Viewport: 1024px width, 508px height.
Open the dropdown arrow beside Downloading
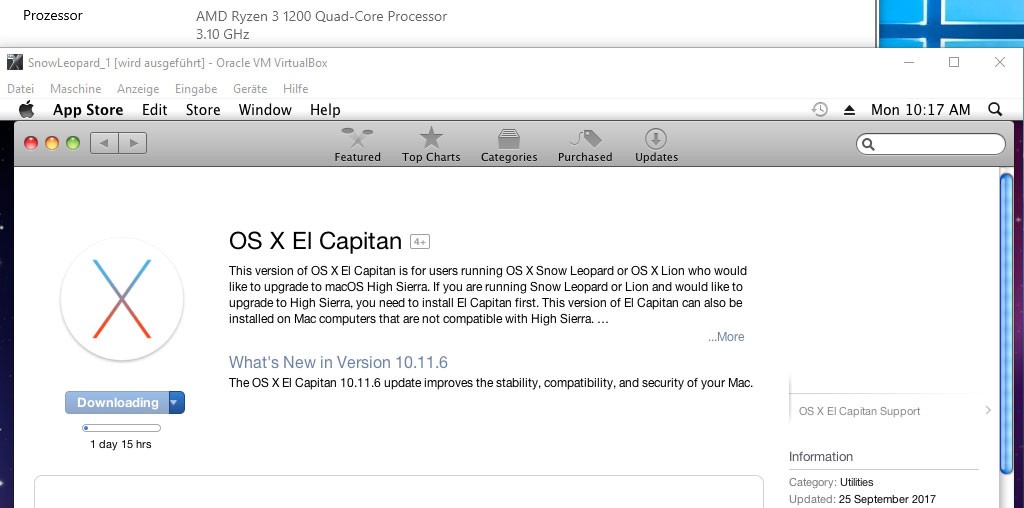point(176,402)
